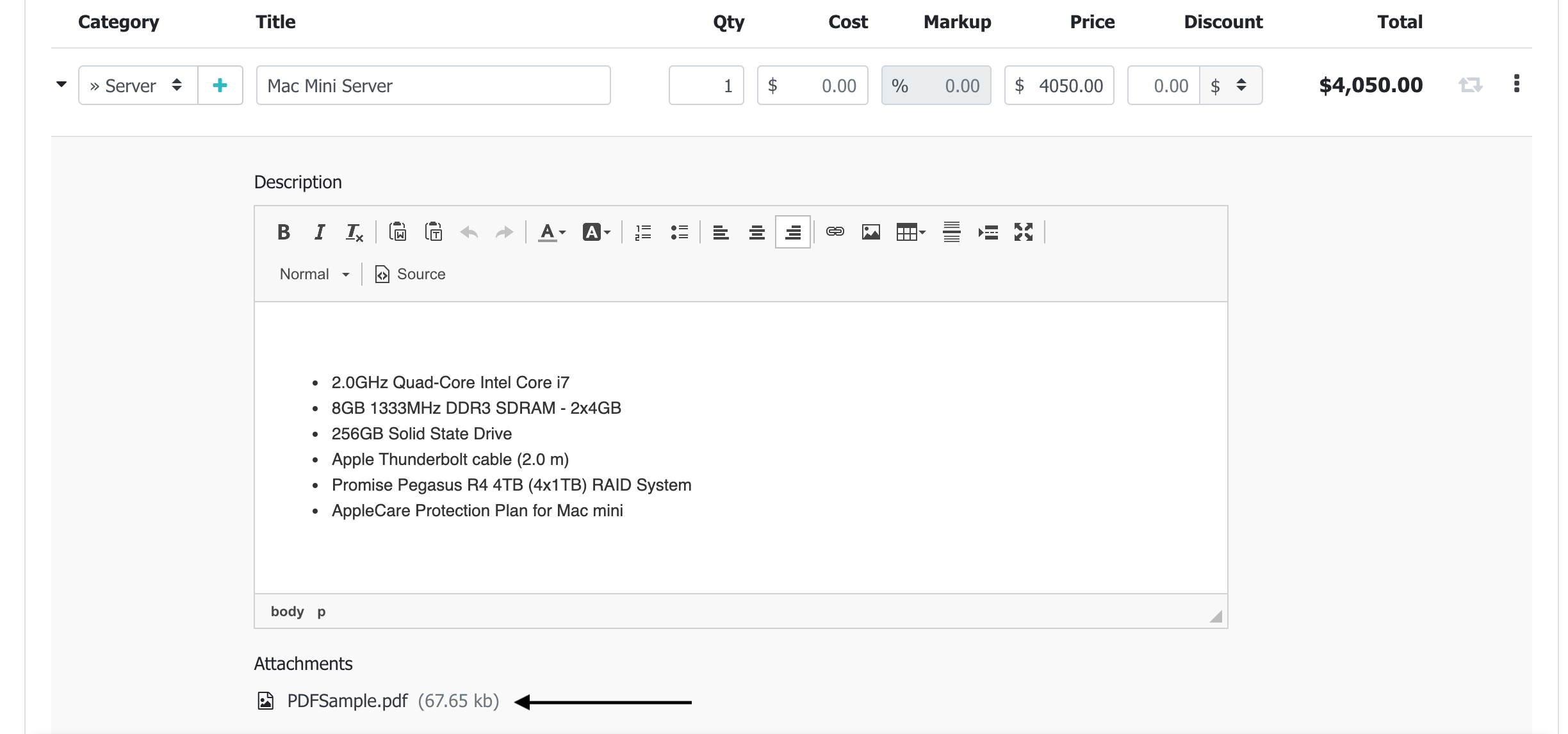Open the table insert dropdown

tap(911, 232)
